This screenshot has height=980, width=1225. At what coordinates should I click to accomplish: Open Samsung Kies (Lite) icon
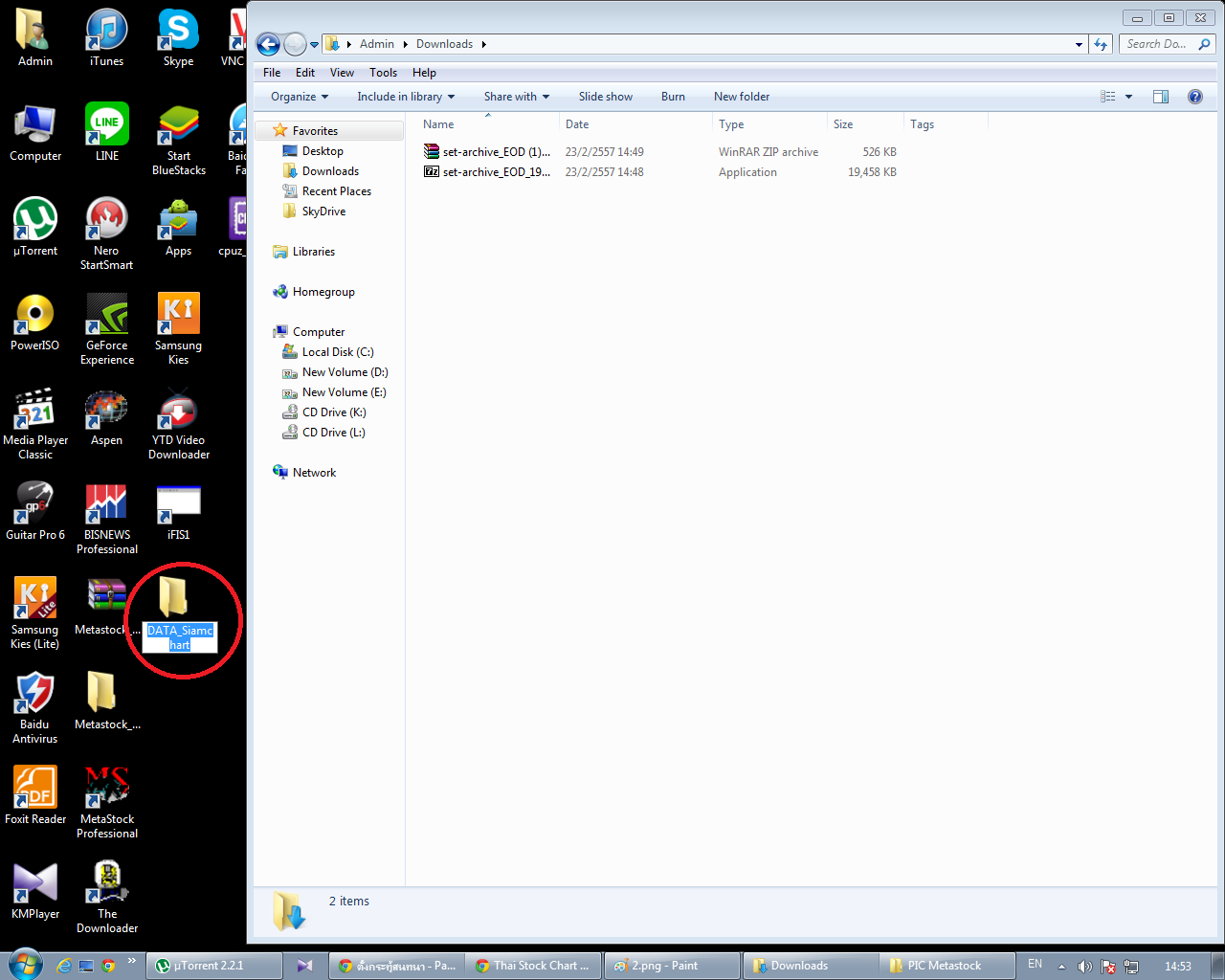click(35, 612)
